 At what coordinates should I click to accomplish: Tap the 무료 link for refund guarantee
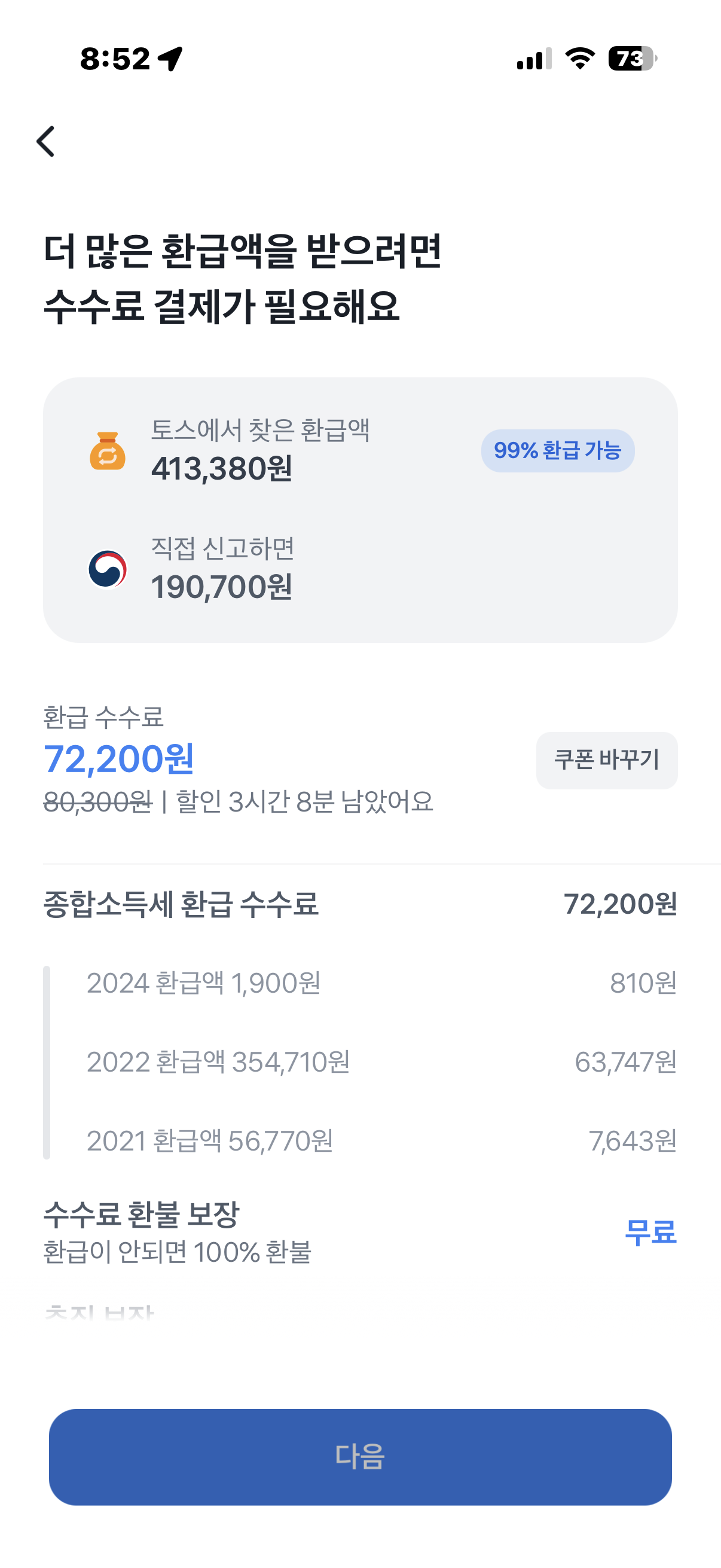[650, 1233]
